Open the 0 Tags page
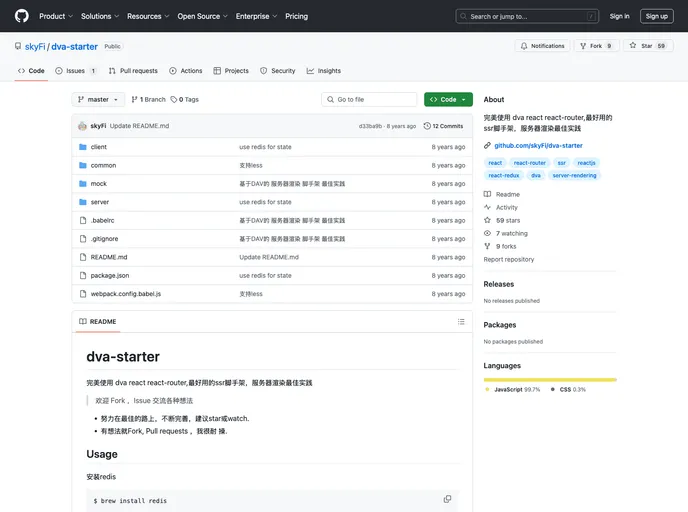Image resolution: width=688 pixels, height=512 pixels. (x=185, y=100)
